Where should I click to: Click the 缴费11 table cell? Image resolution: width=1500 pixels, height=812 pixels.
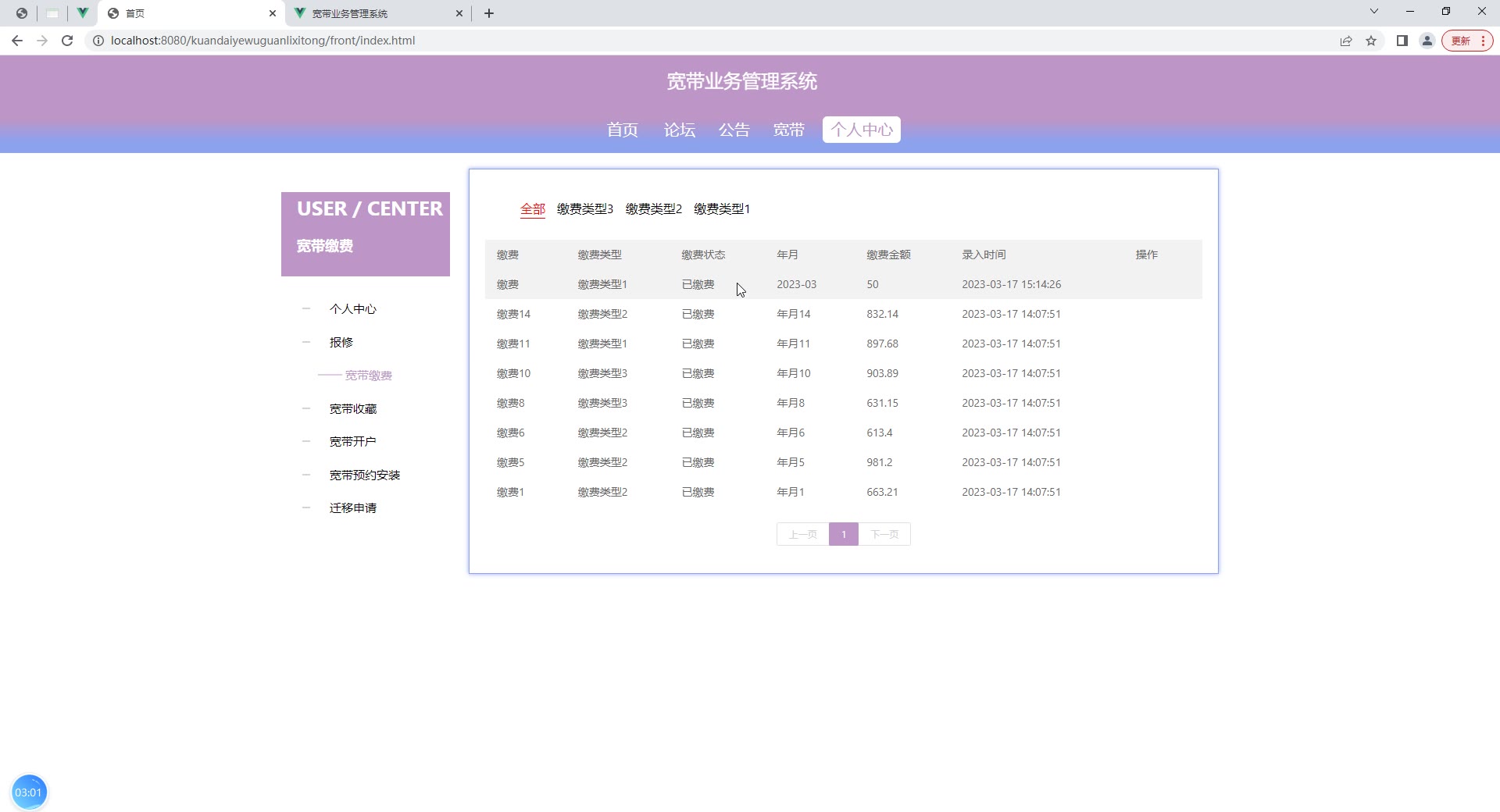[x=513, y=344]
